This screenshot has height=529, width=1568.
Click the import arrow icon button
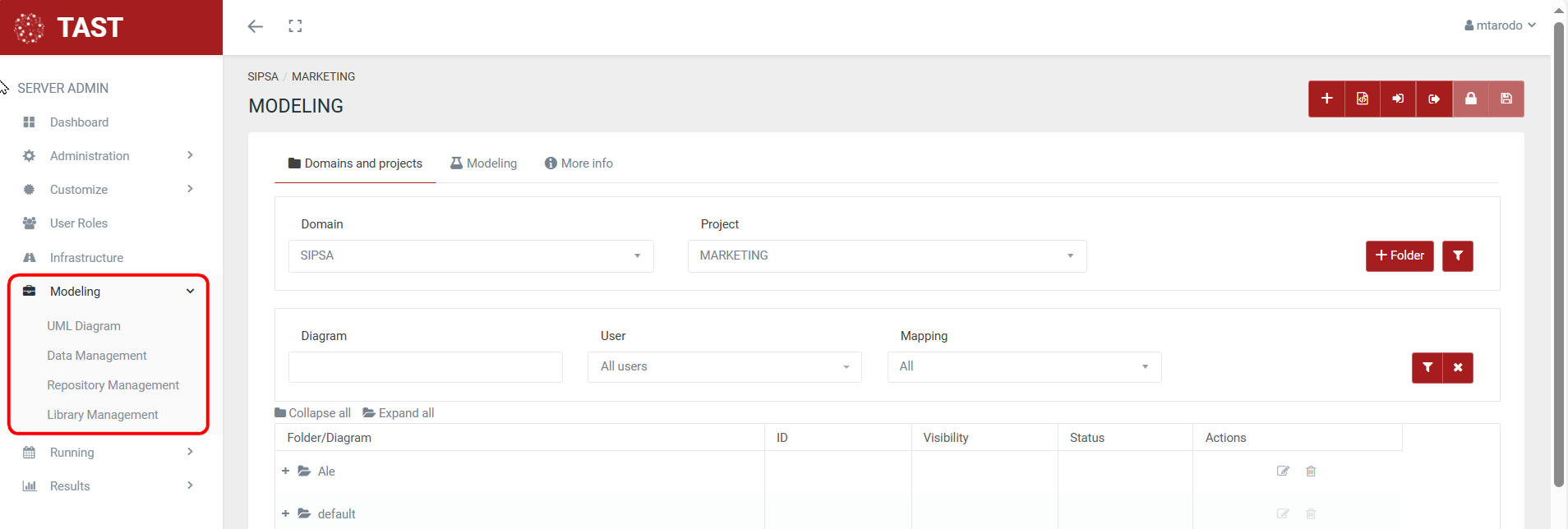1398,99
